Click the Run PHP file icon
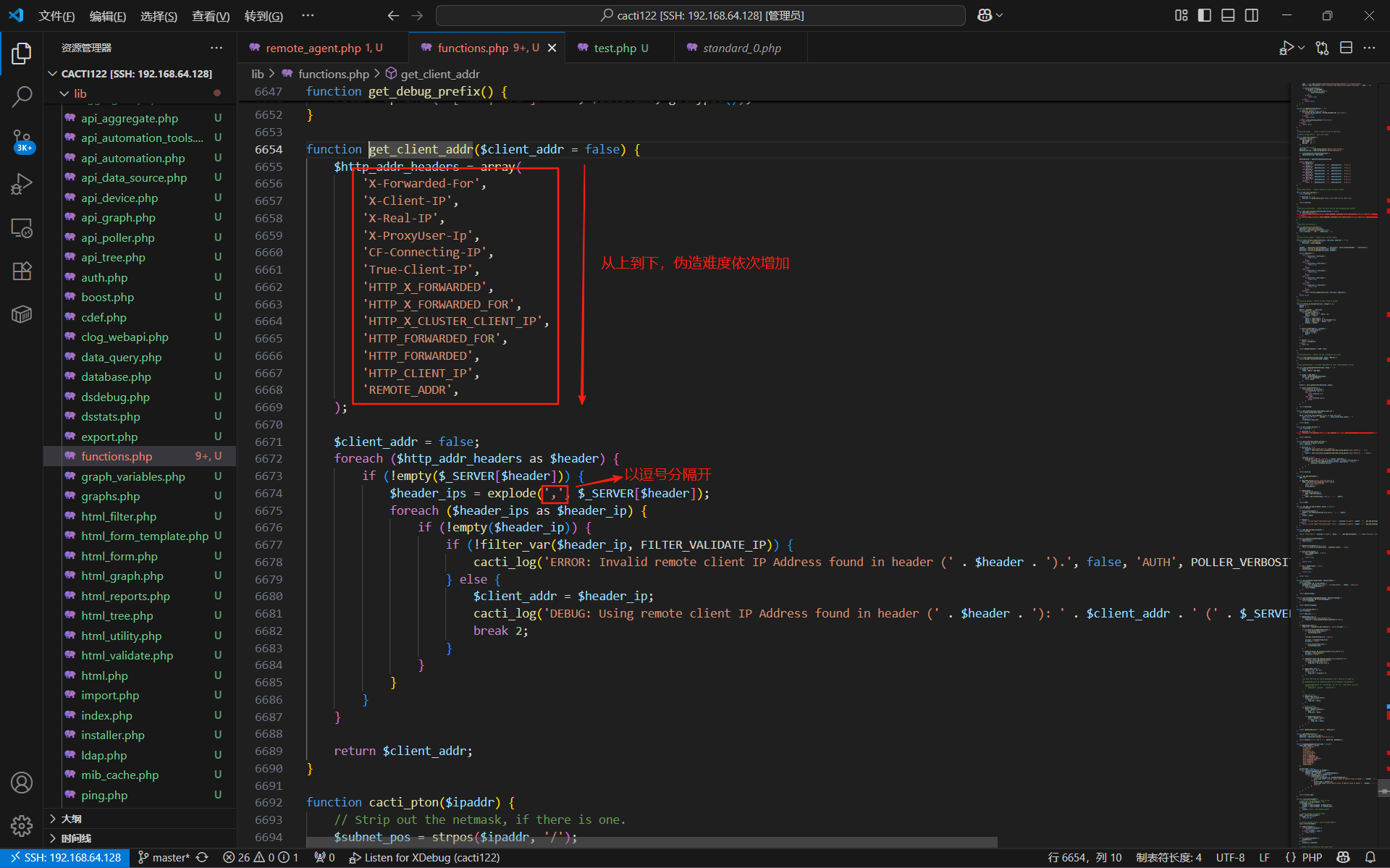The image size is (1390, 868). pyautogui.click(x=1286, y=48)
